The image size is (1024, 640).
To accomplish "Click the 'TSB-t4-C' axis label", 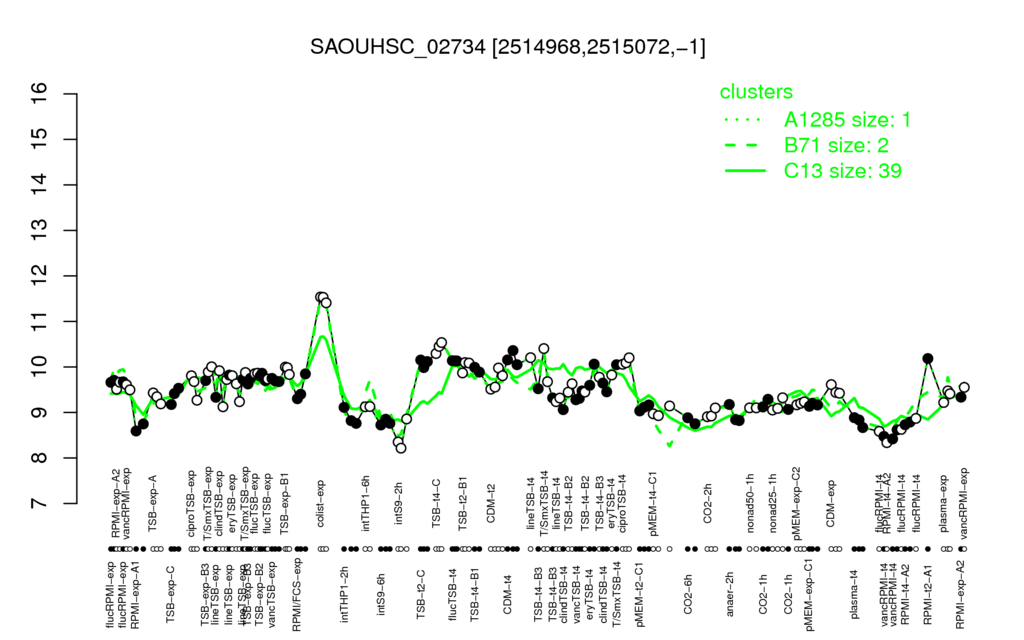I will click(437, 504).
